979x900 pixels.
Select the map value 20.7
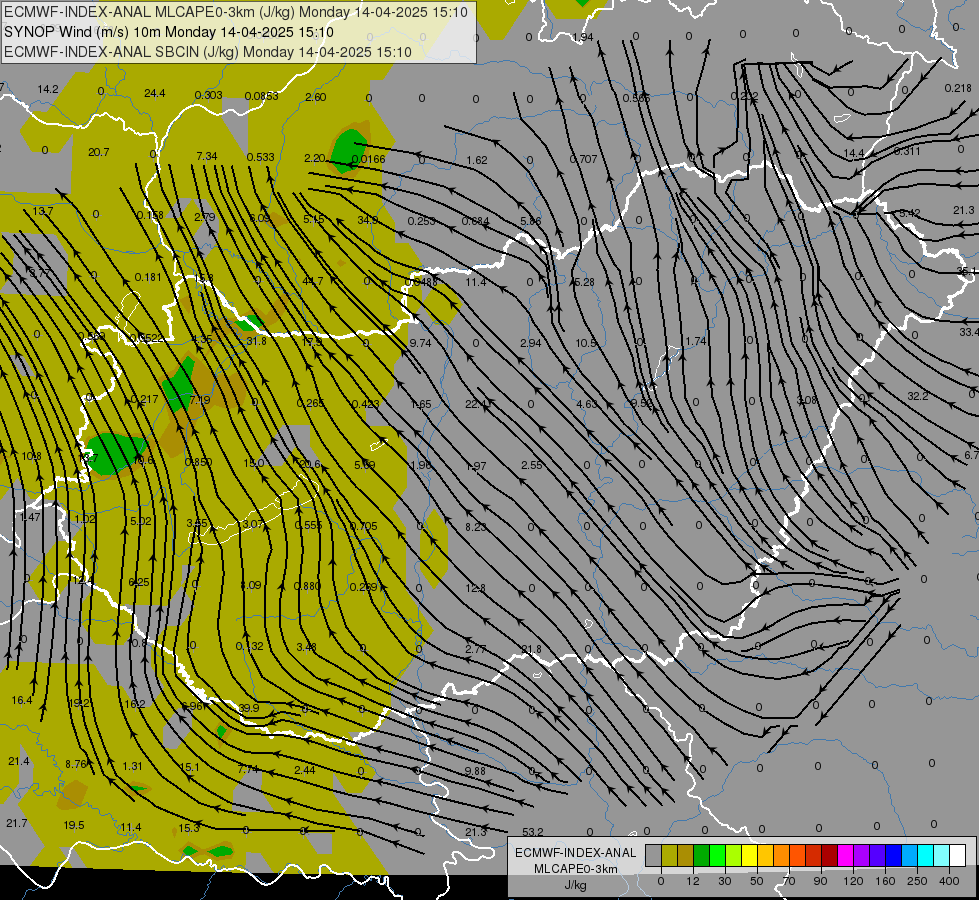click(99, 152)
